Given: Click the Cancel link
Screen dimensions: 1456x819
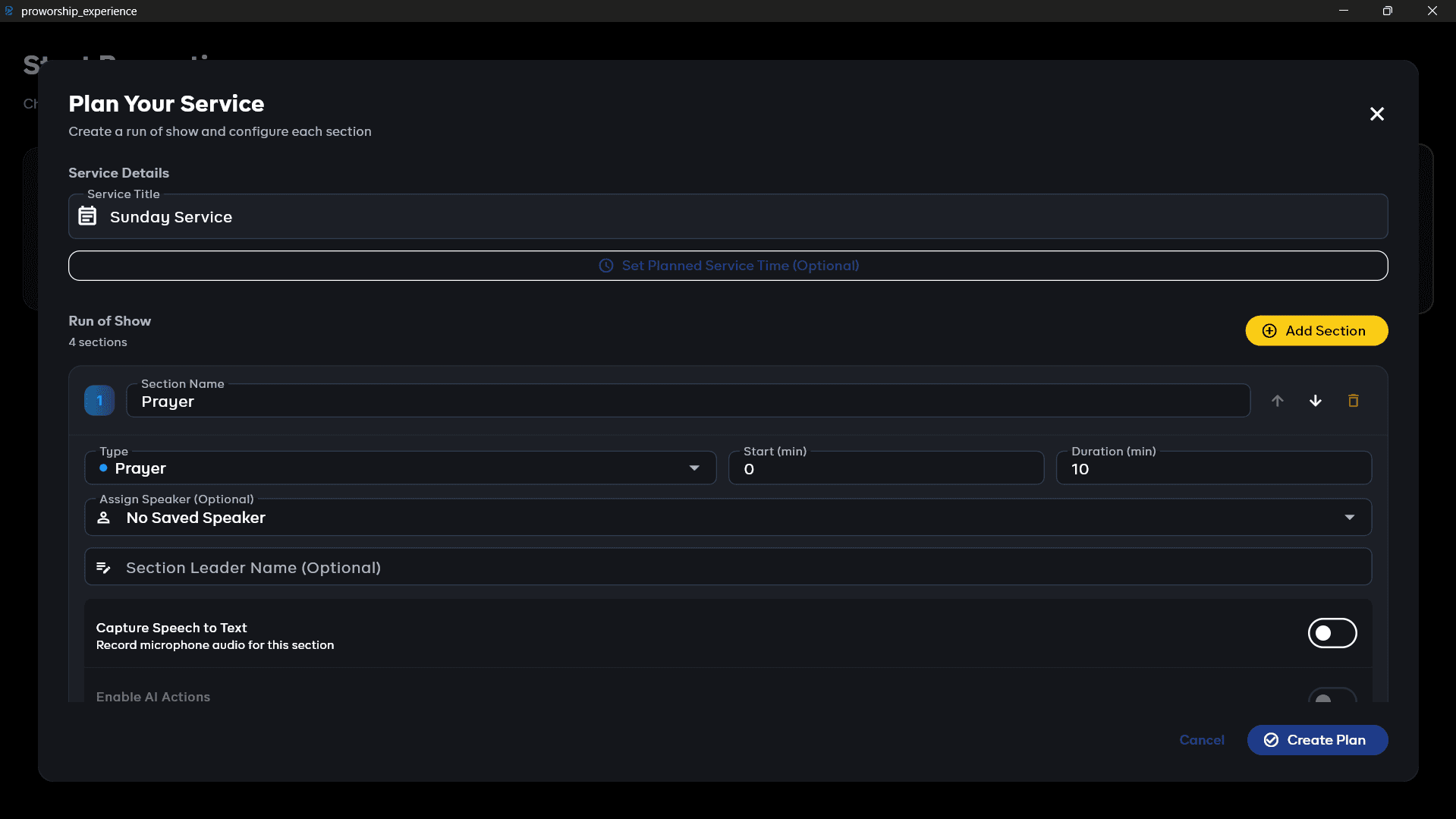Looking at the screenshot, I should 1201,740.
